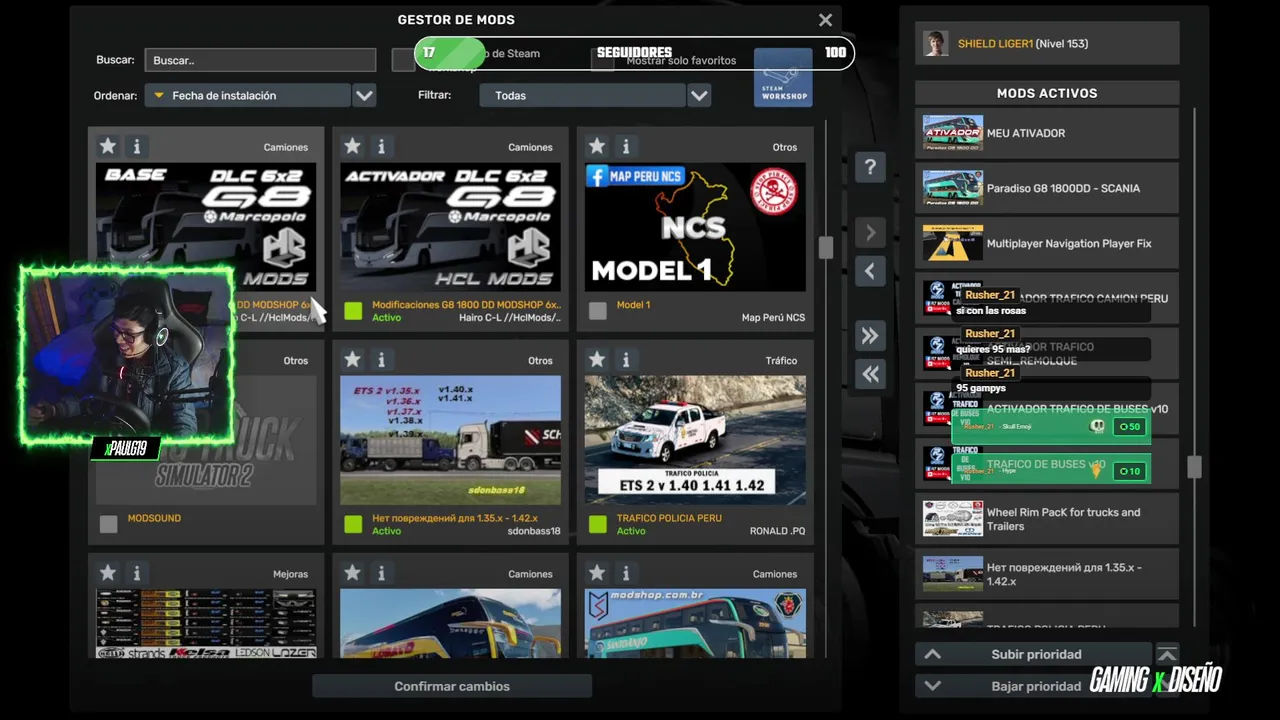Select Paradiso G8 1800DD - SCANIA active mod

tap(1047, 188)
